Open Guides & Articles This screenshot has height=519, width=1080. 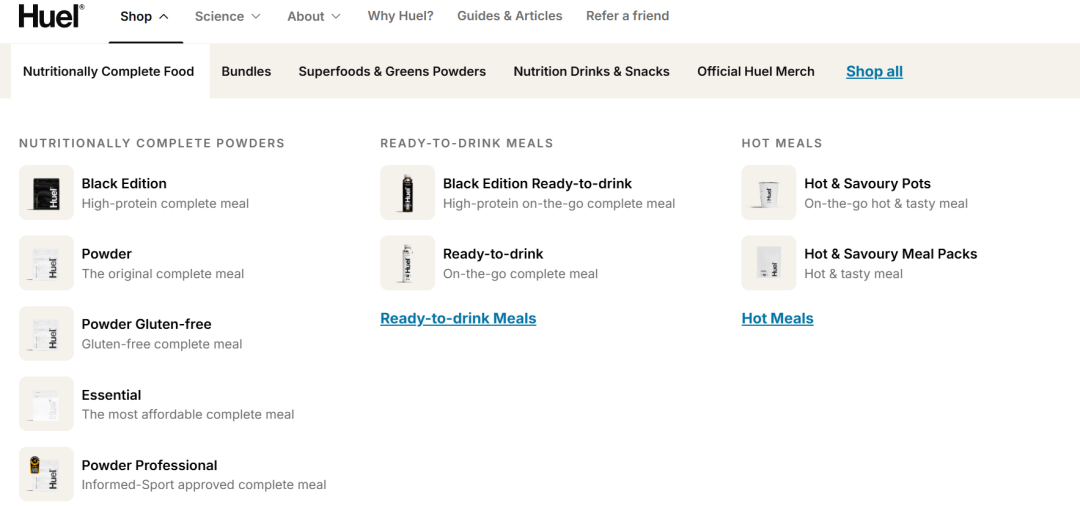[510, 16]
